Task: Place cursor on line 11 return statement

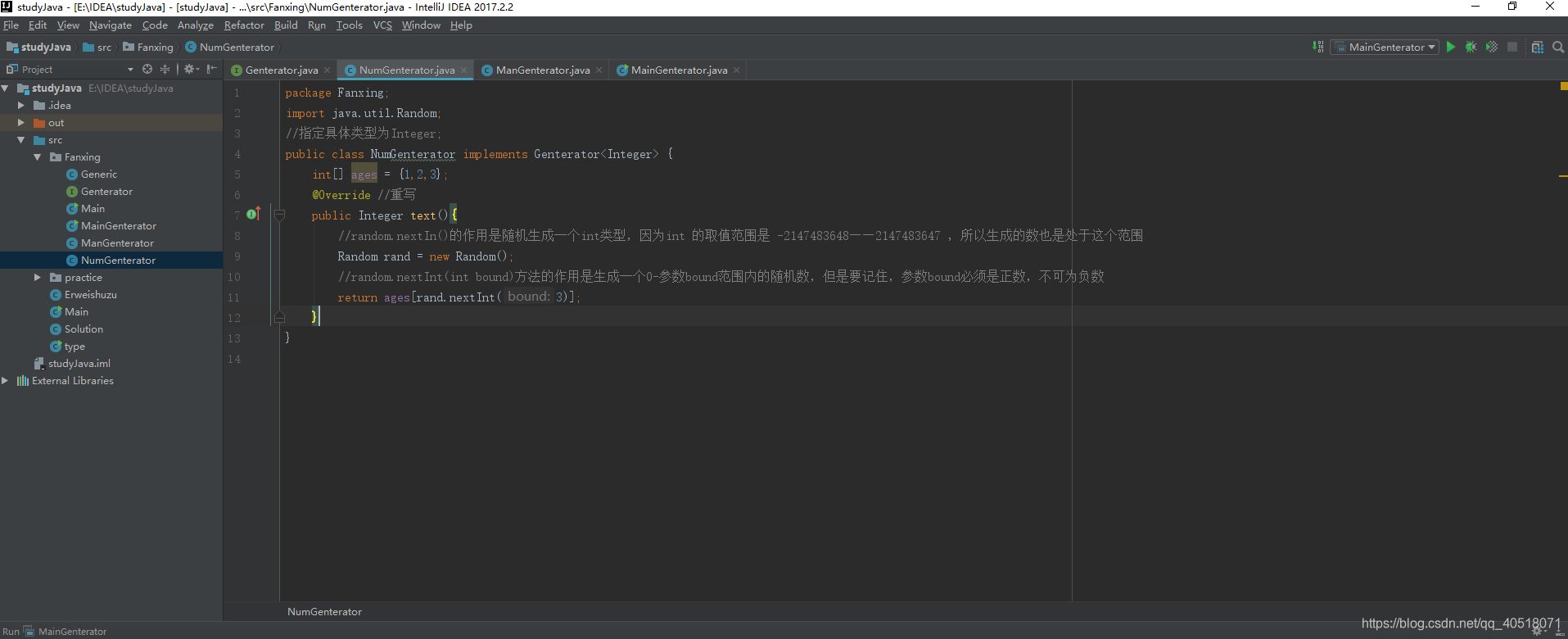Action: pyautogui.click(x=459, y=297)
